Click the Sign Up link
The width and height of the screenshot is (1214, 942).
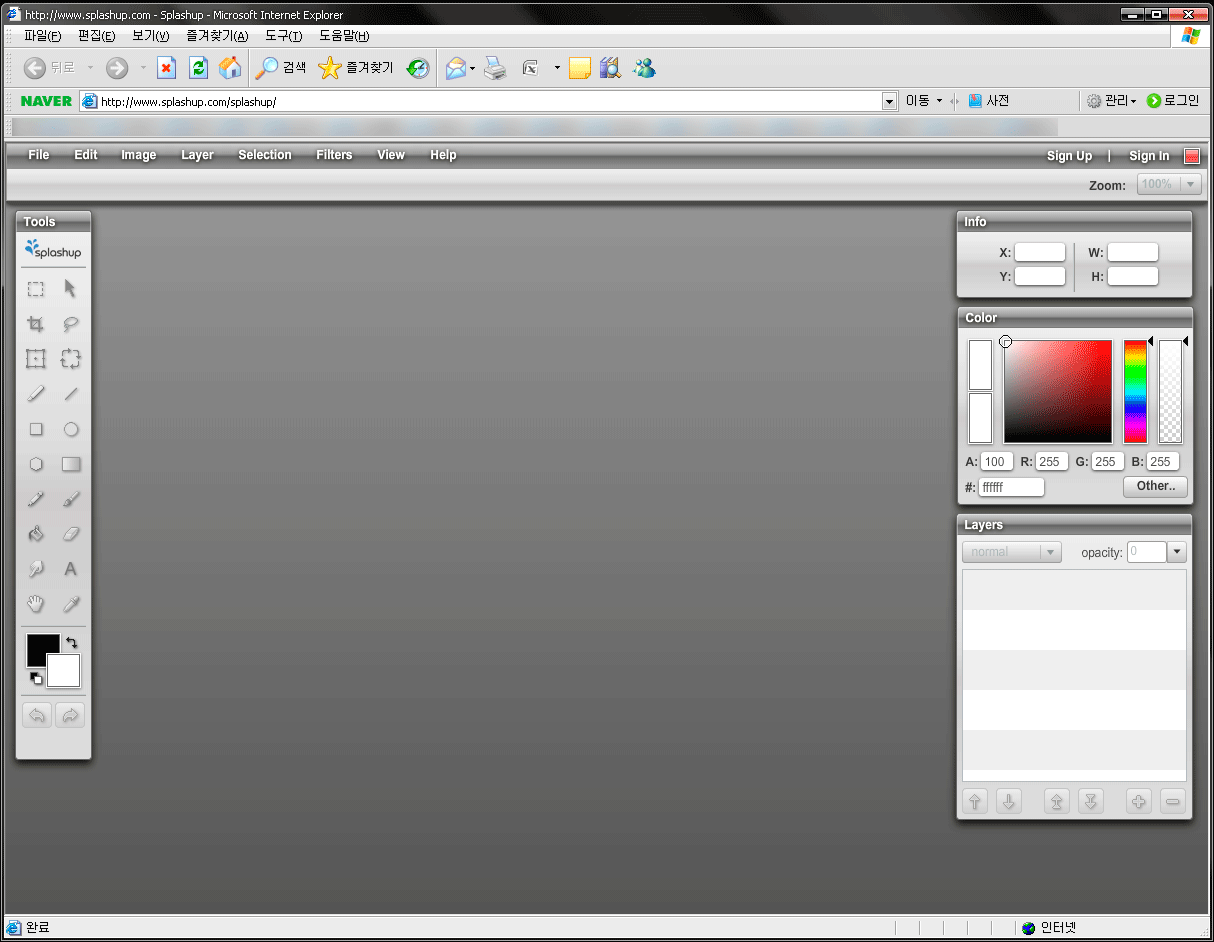[x=1069, y=156]
